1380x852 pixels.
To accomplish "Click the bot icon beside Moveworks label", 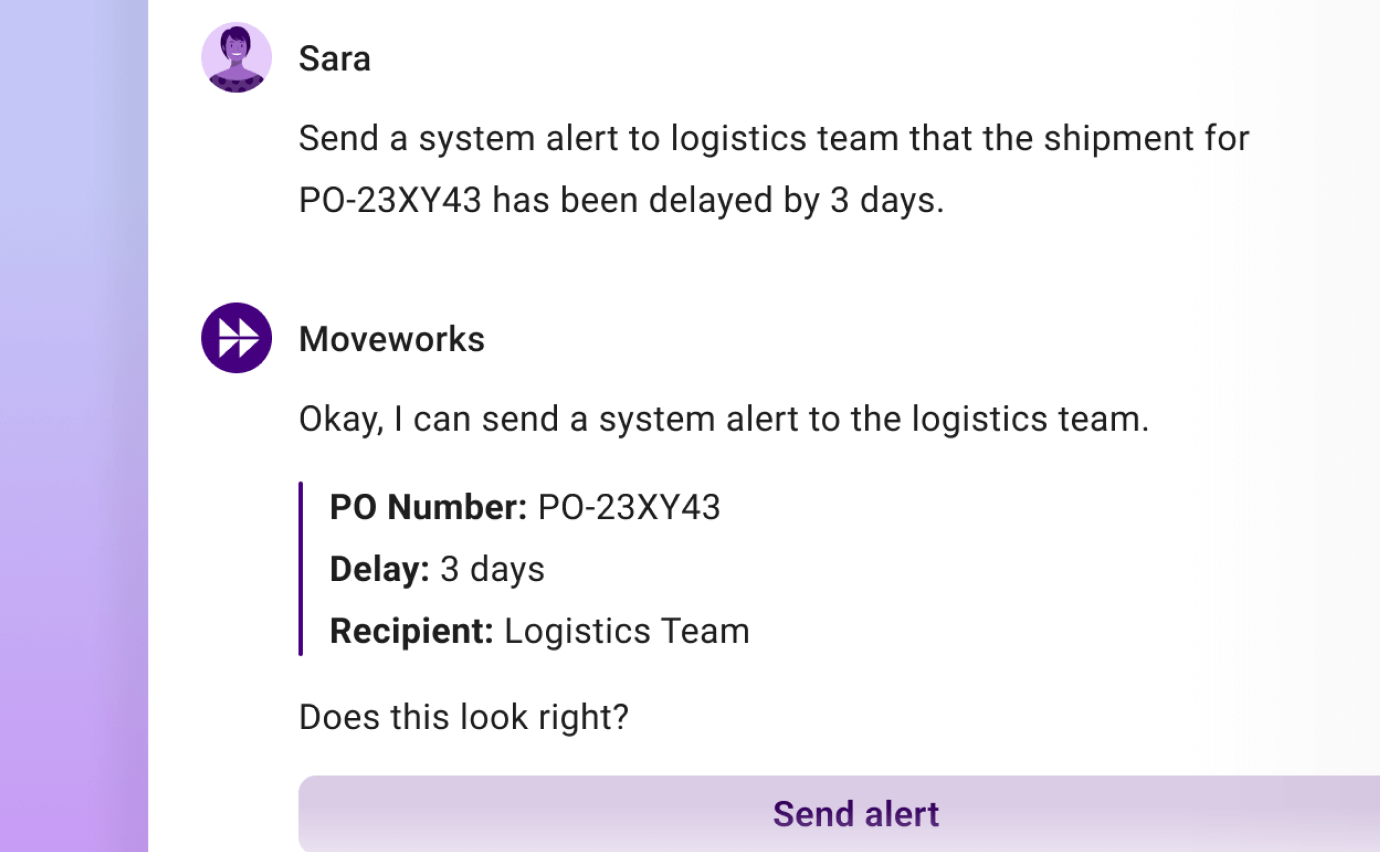I will click(x=237, y=338).
